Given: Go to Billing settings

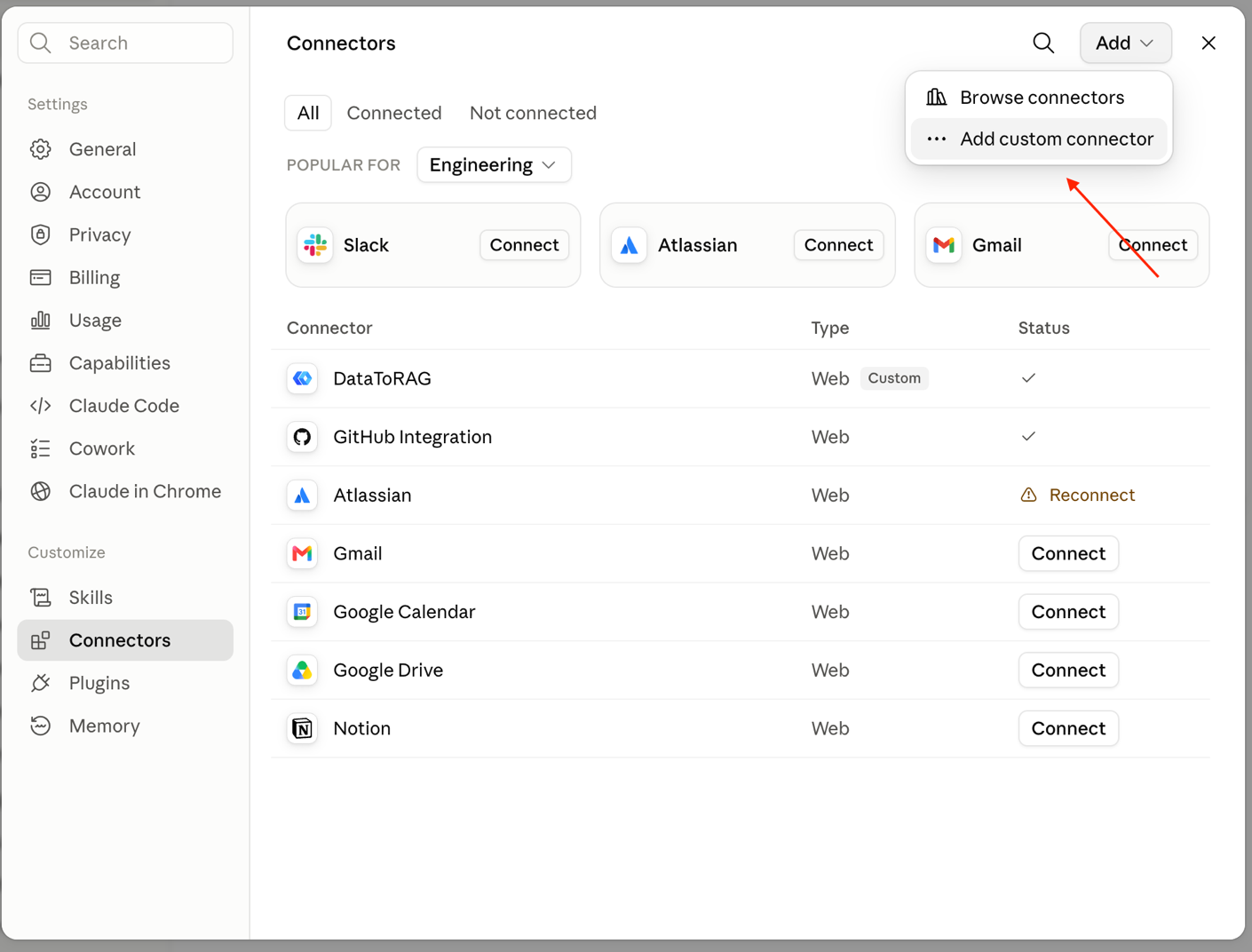Looking at the screenshot, I should click(x=125, y=277).
